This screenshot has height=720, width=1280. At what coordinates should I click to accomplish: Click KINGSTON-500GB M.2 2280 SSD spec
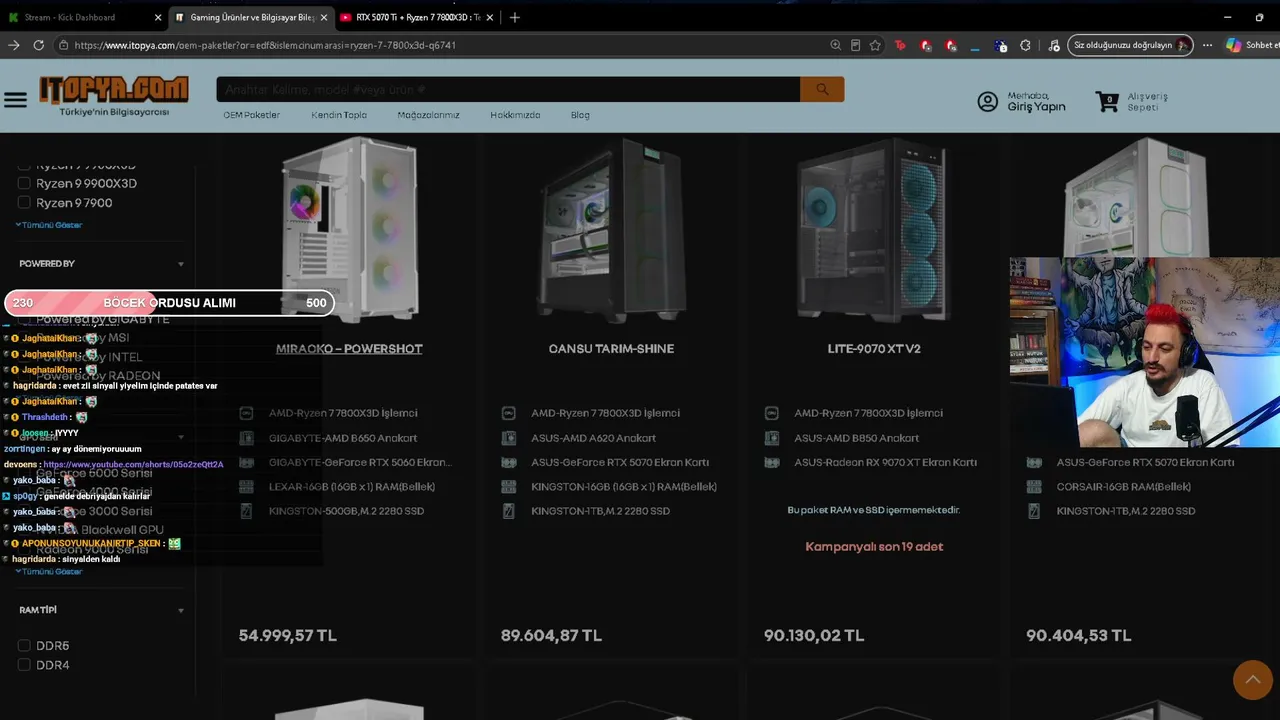346,511
